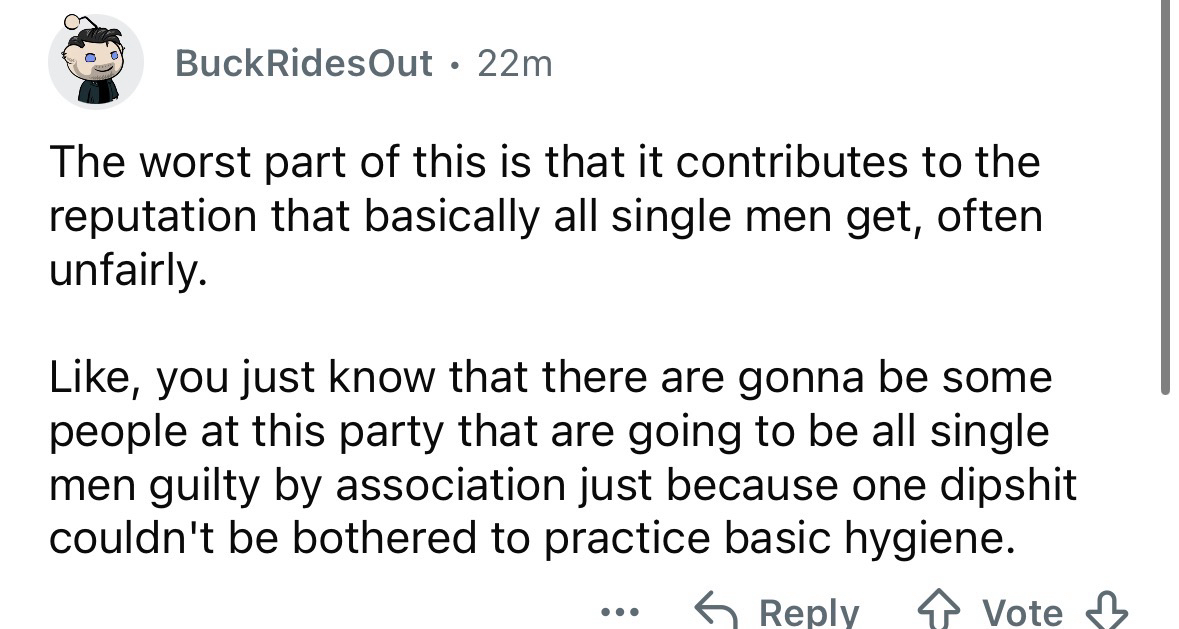Click the paragraph starting "Like, you just know"
The image size is (1179, 629).
563,459
